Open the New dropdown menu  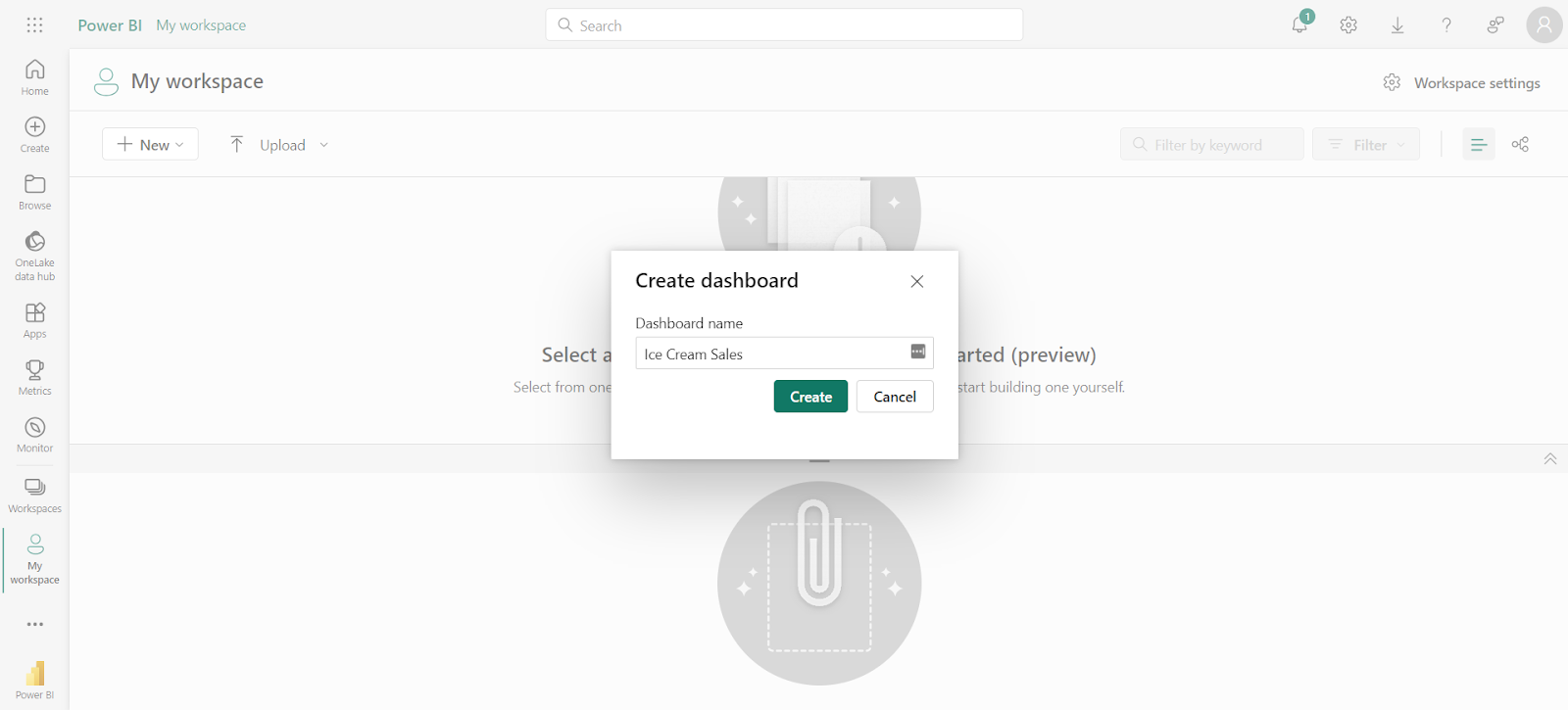pyautogui.click(x=150, y=144)
